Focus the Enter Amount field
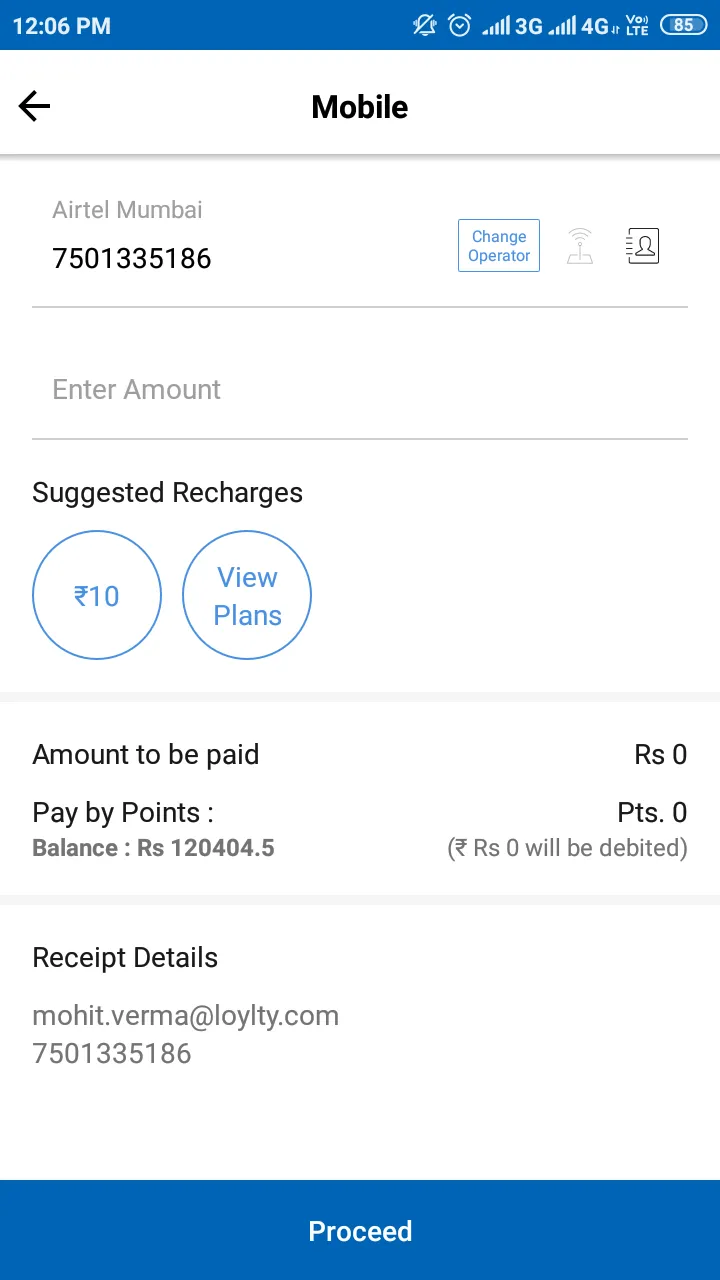Image resolution: width=720 pixels, height=1280 pixels. [x=360, y=390]
